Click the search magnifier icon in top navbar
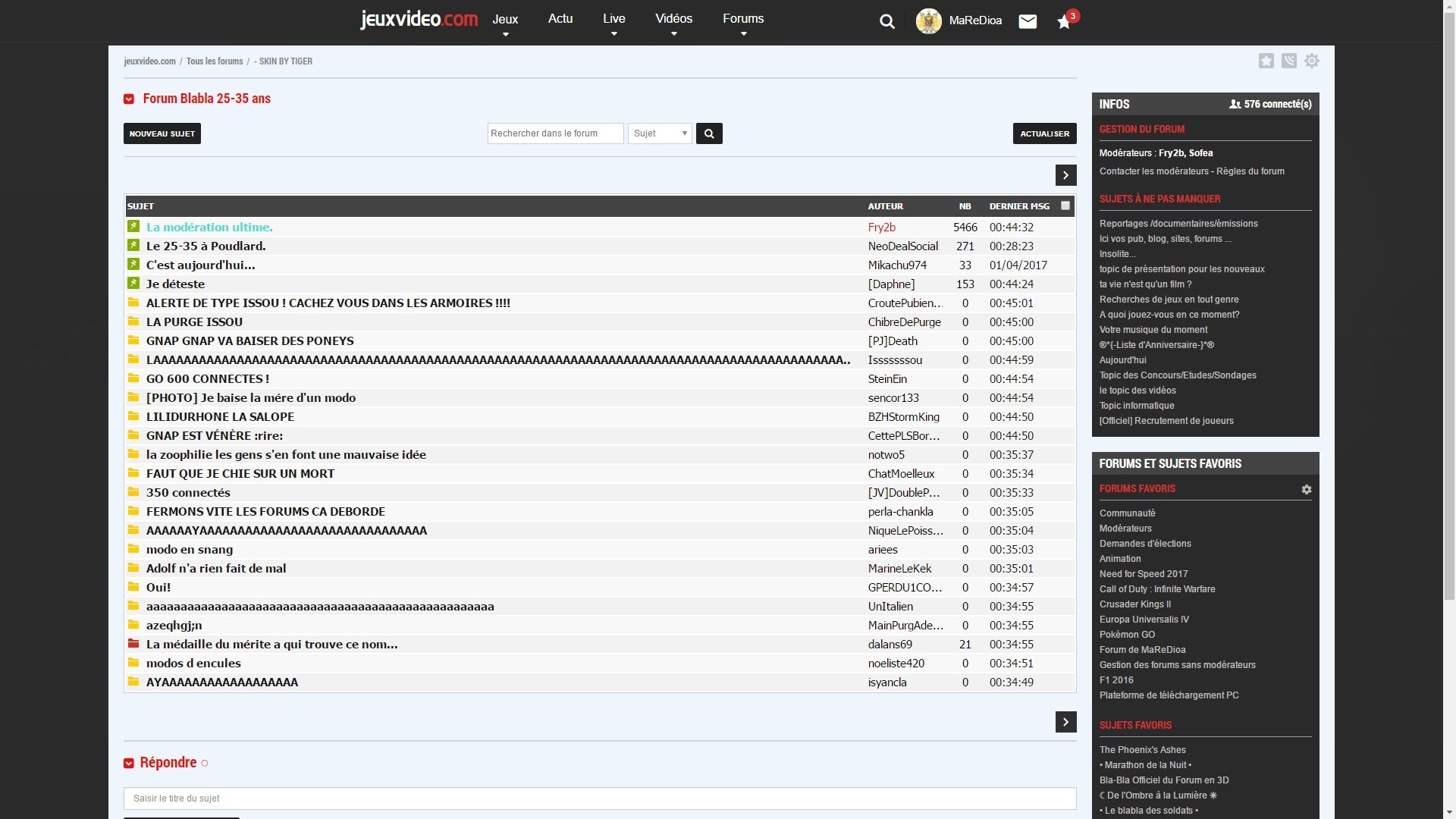Viewport: 1456px width, 819px height. coord(886,22)
